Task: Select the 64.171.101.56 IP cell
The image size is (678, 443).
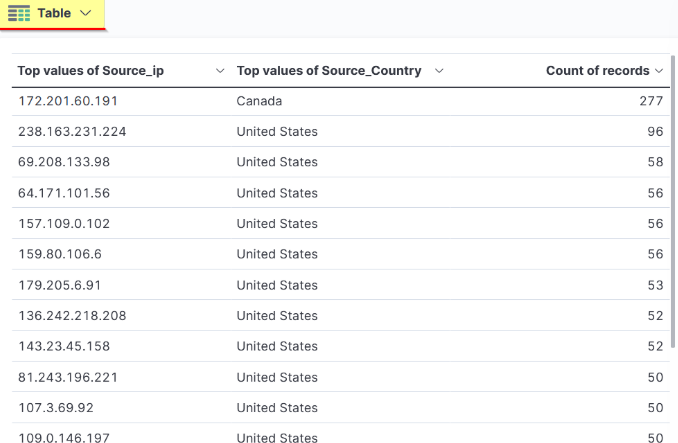Action: (64, 193)
